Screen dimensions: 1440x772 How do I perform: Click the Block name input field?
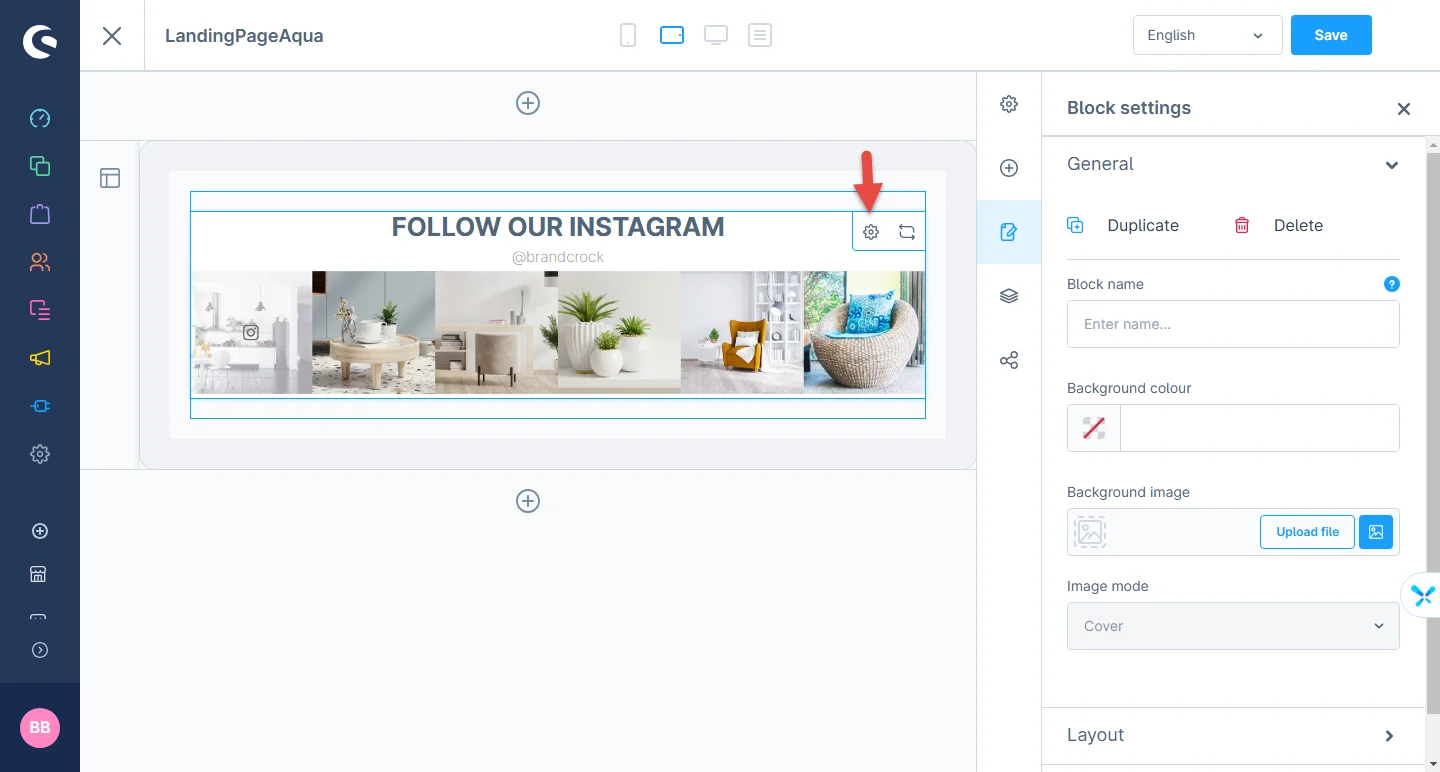pos(1233,324)
